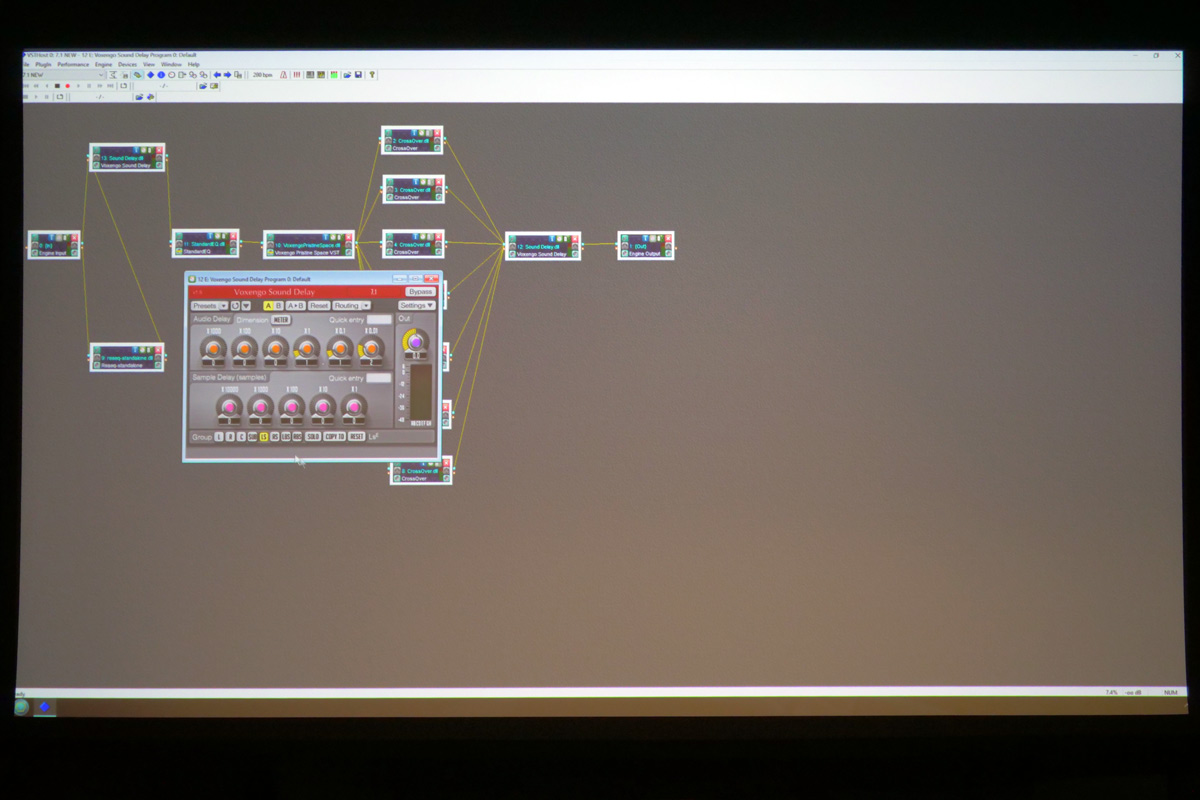Click the Audio Delay Quick entry field
The image size is (1200, 800).
coord(379,320)
